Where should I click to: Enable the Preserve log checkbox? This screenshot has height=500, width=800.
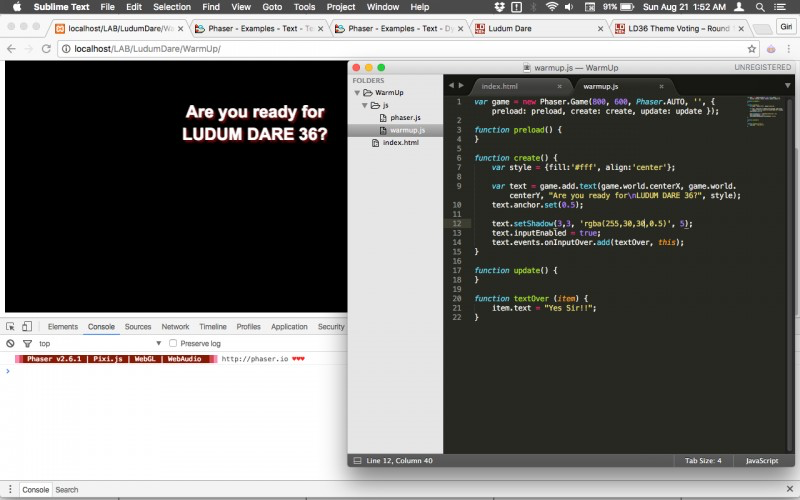pyautogui.click(x=173, y=343)
